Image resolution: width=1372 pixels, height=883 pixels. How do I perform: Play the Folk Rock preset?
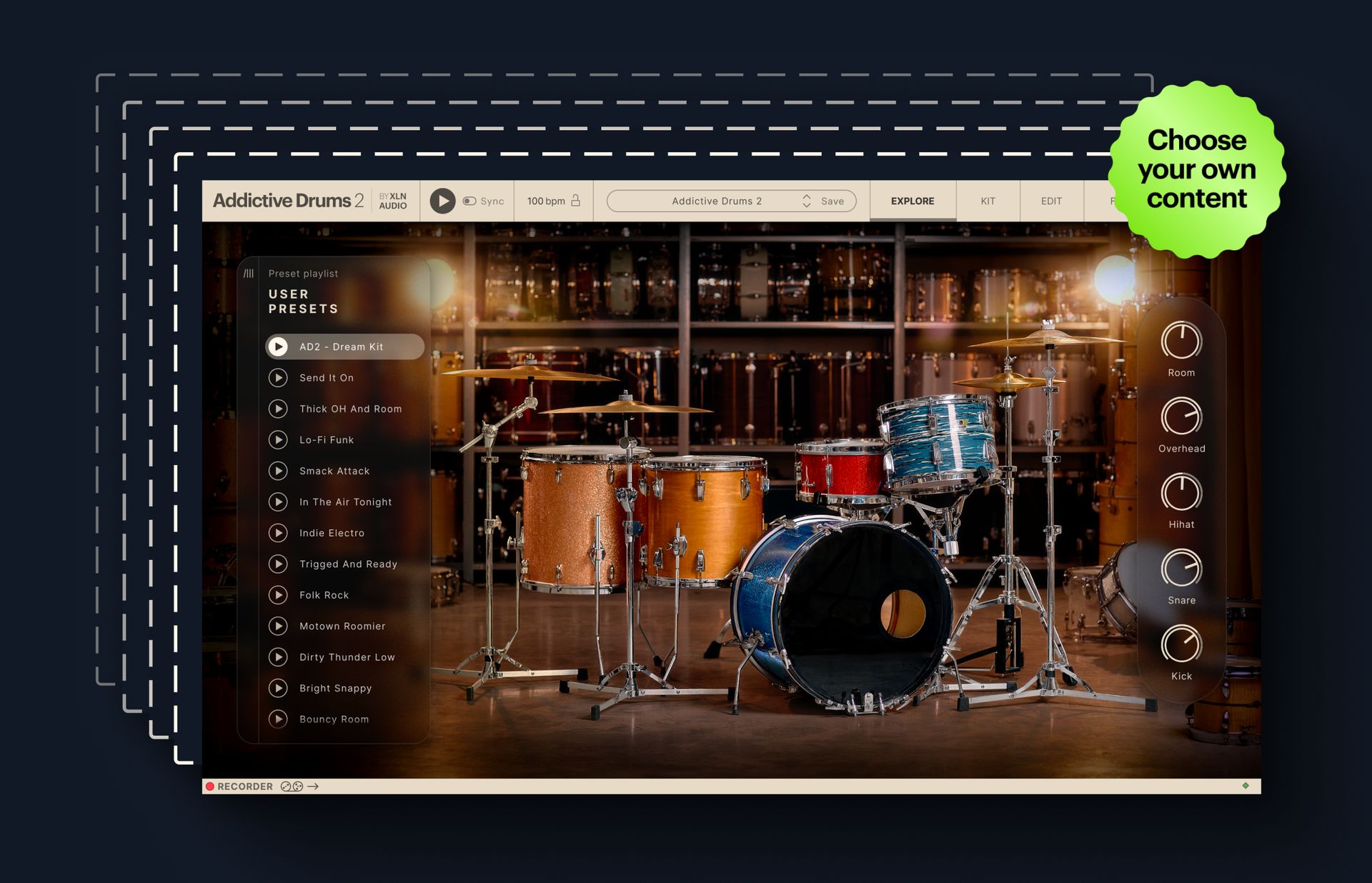coord(278,594)
